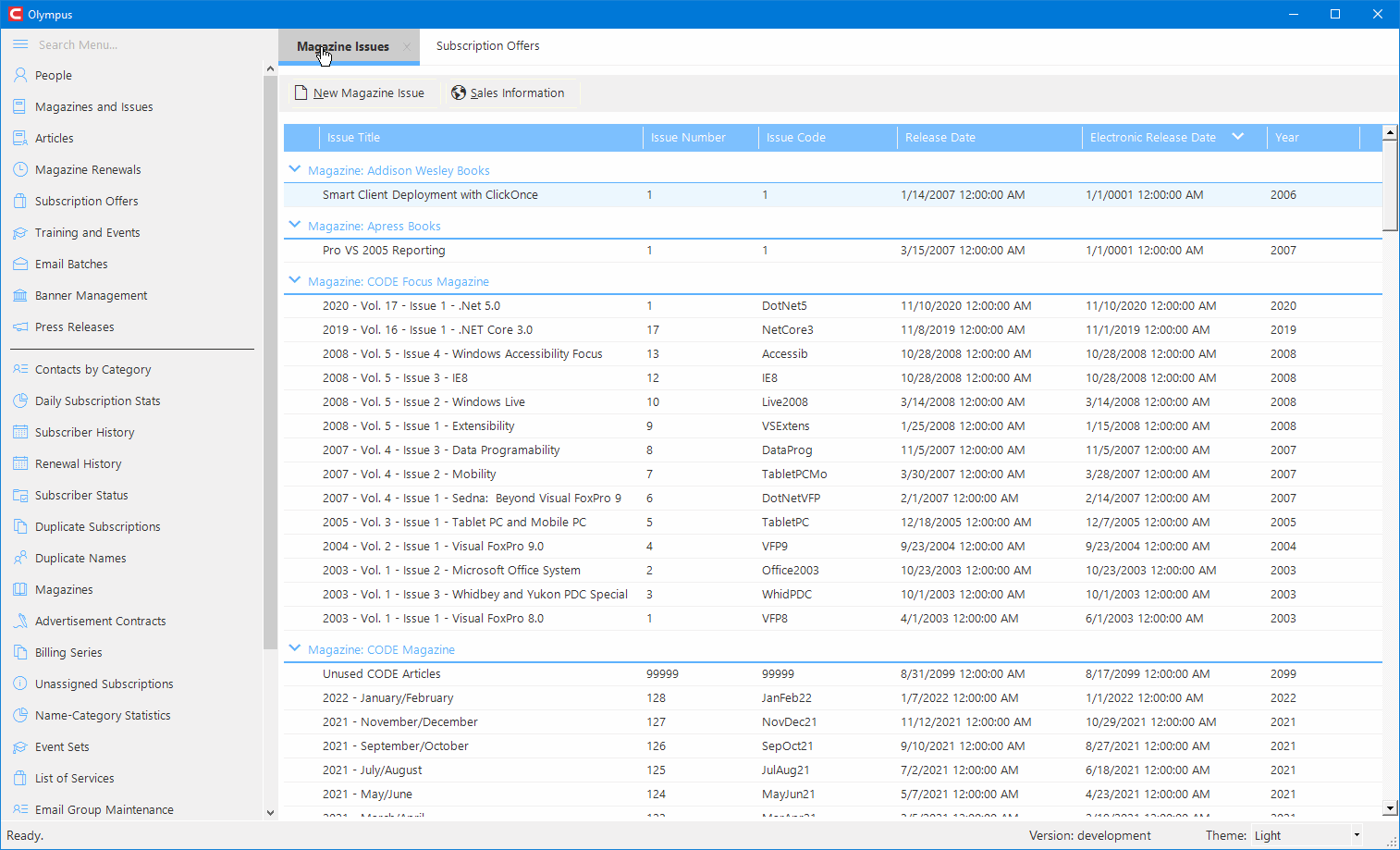
Task: Click the Billing Series icon
Action: click(x=20, y=652)
